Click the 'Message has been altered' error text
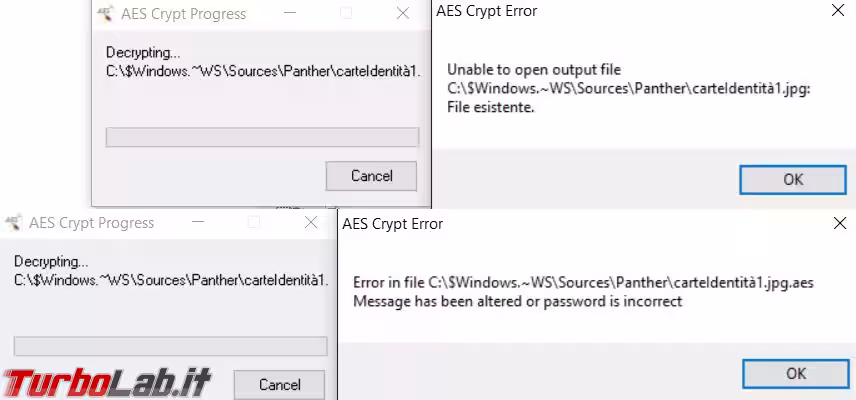Viewport: 856px width, 400px height. (518, 301)
